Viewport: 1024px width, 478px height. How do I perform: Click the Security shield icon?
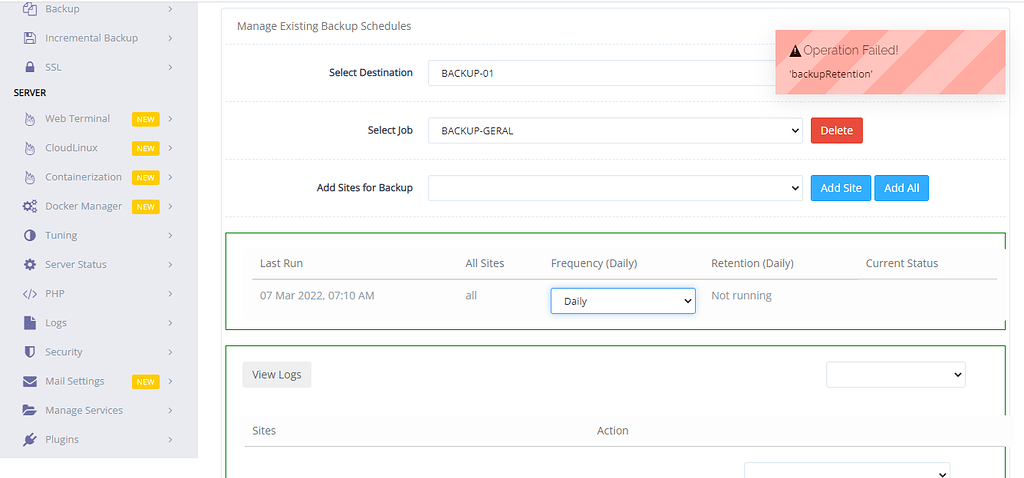click(x=29, y=352)
